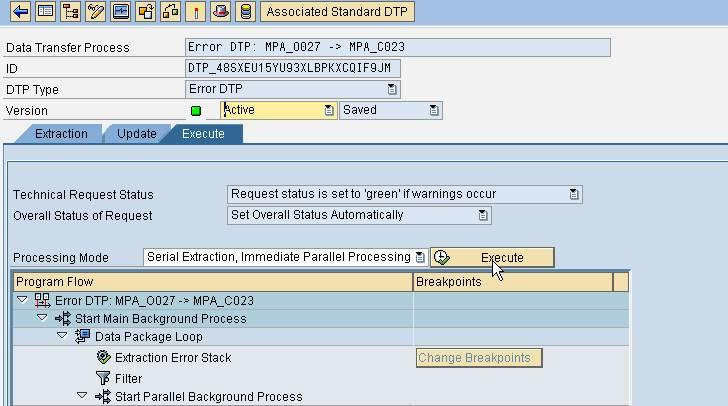Screen dimensions: 728x406
Task: Click the Technical Request Status label
Action: [83, 195]
